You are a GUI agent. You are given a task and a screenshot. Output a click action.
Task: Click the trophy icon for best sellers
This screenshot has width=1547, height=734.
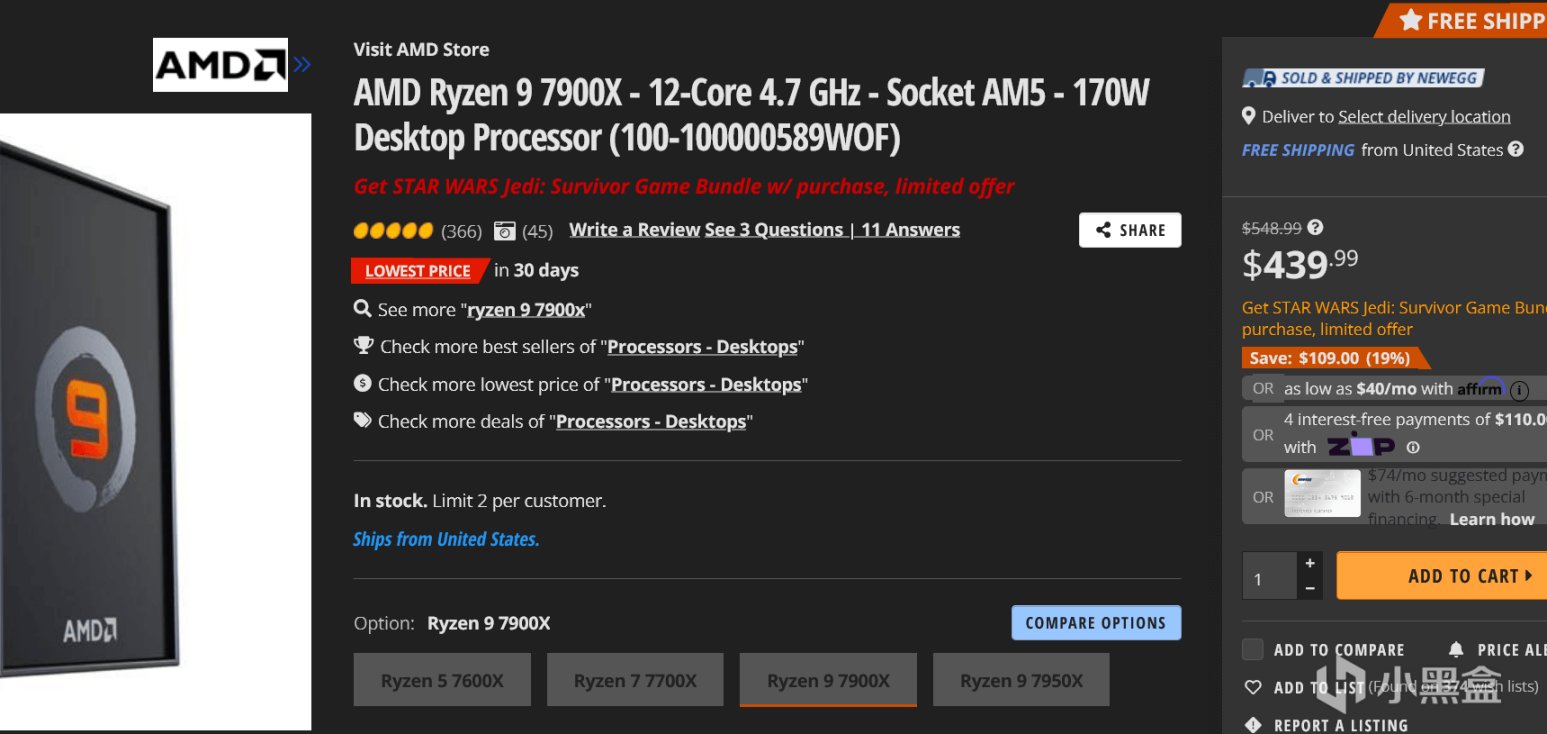tap(363, 346)
